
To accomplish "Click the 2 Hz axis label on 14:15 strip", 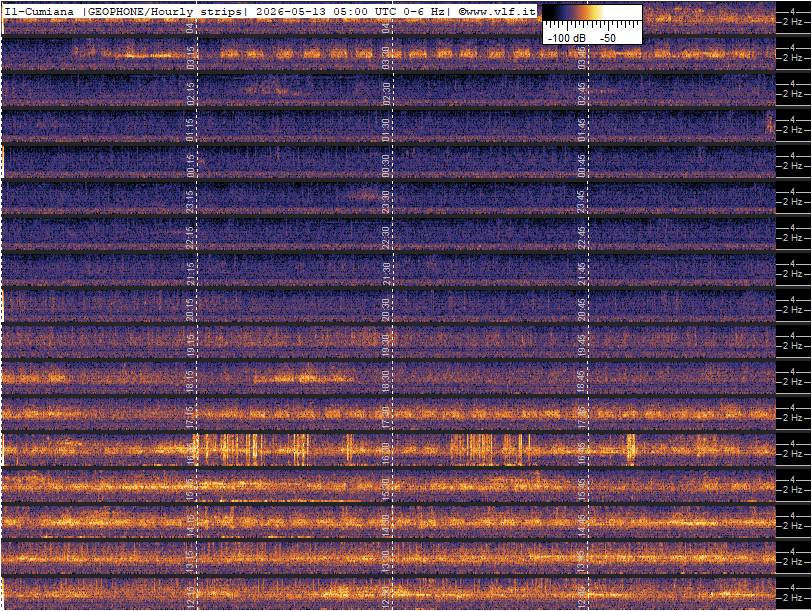I will click(793, 526).
